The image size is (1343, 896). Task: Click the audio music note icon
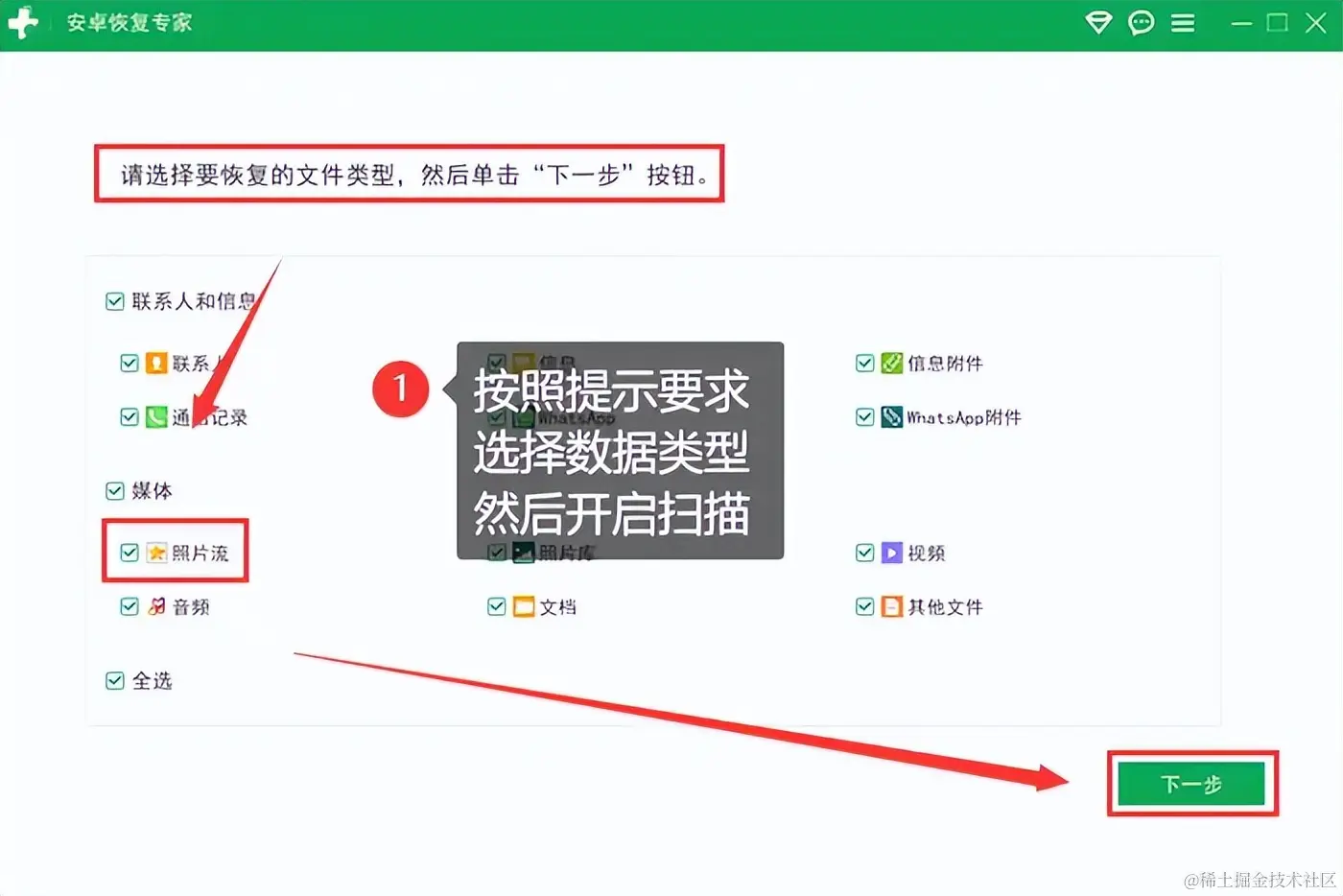pyautogui.click(x=156, y=606)
